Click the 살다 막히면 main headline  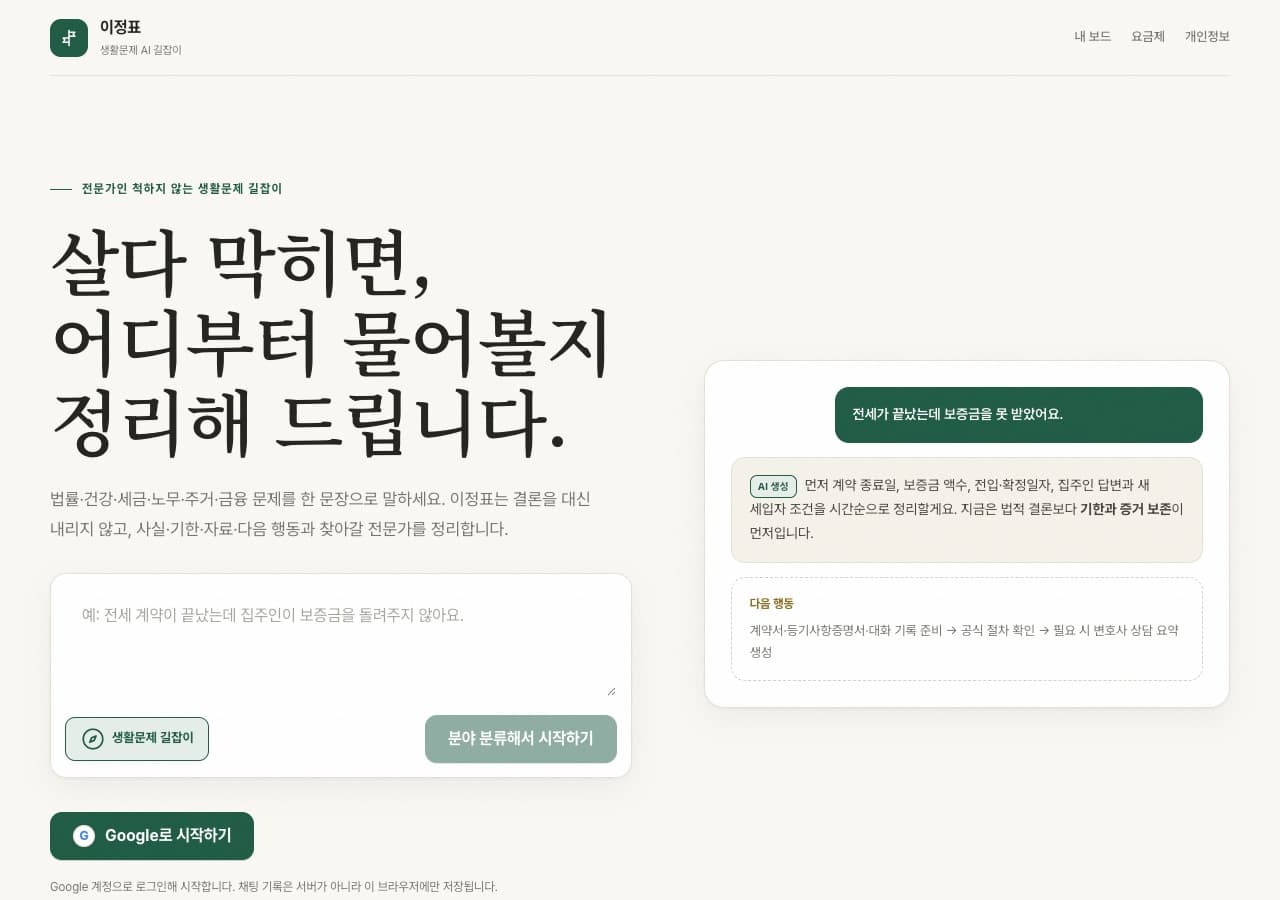(331, 343)
